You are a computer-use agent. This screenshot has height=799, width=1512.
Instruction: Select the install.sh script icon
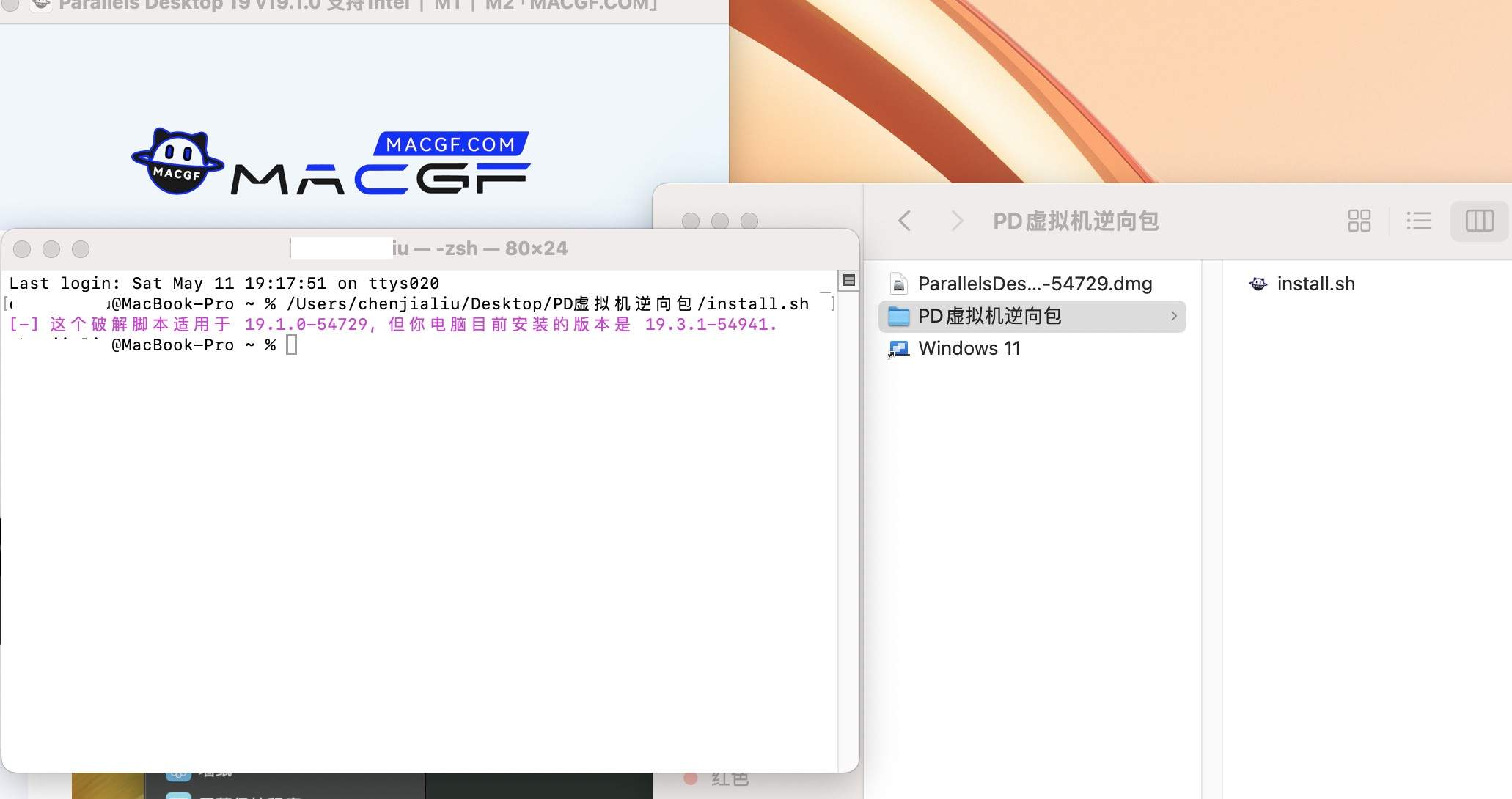(1258, 284)
